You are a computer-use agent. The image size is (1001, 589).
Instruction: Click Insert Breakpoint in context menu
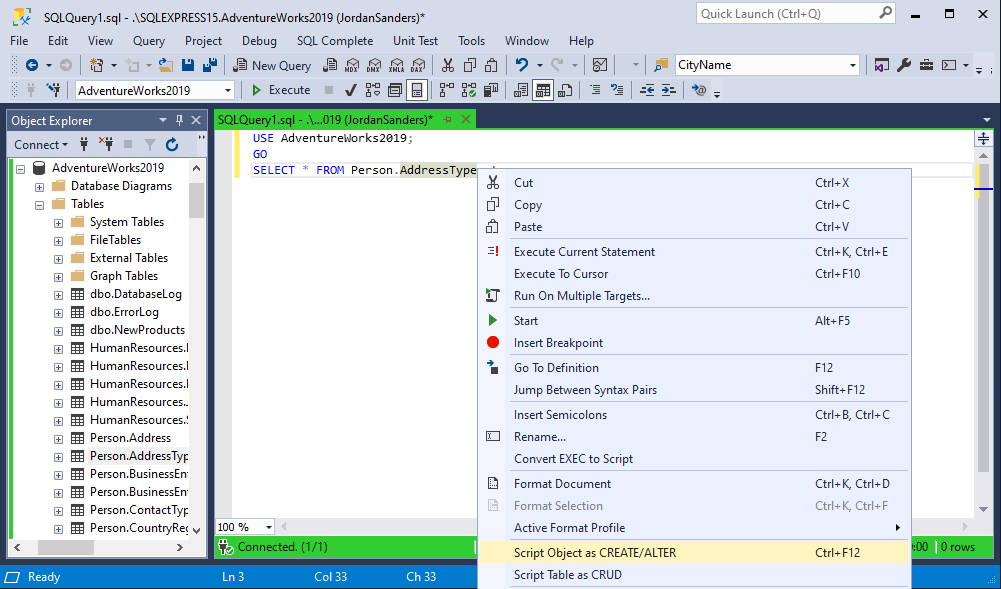tap(693, 343)
